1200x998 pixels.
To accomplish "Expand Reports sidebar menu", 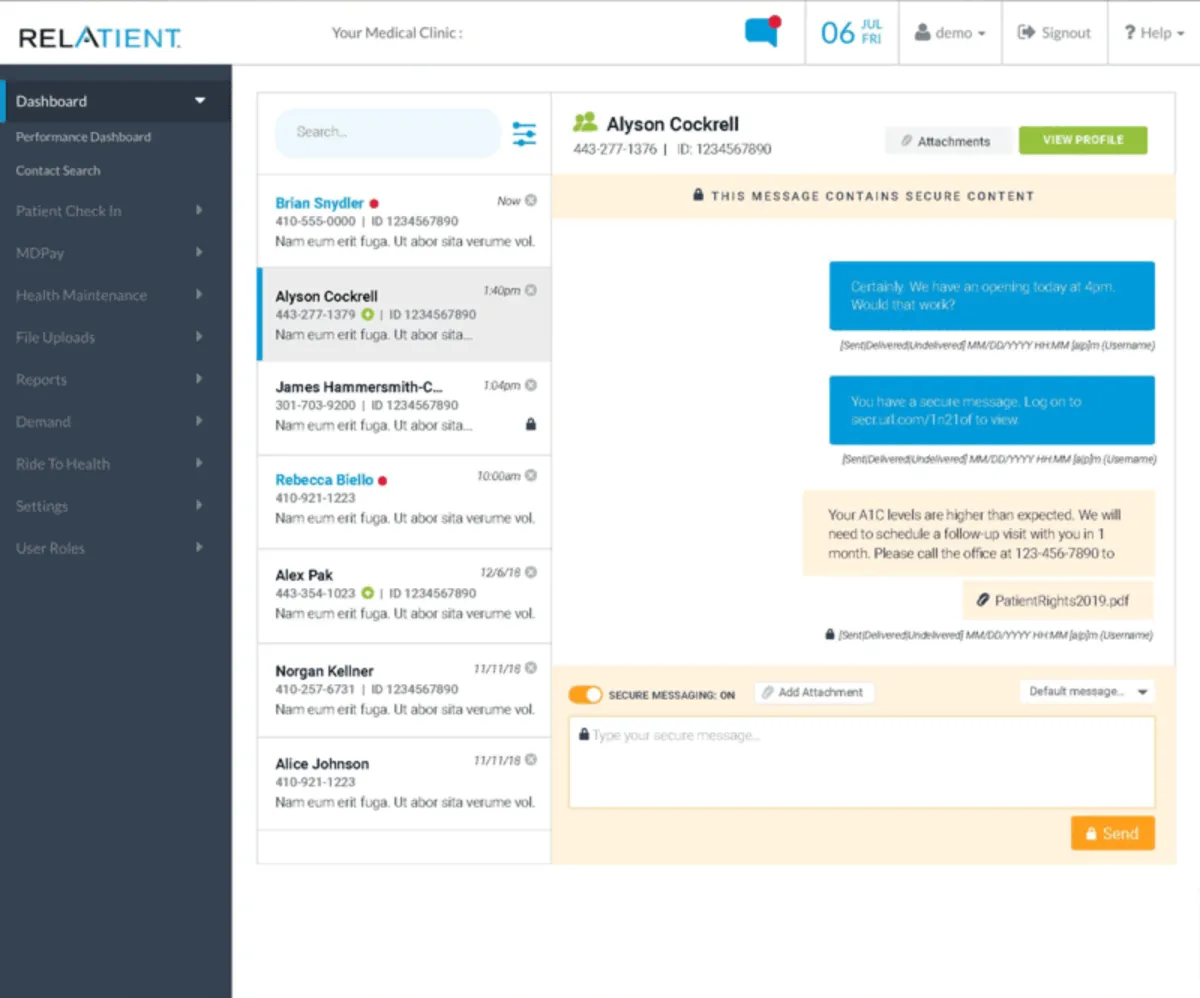I will tap(116, 379).
